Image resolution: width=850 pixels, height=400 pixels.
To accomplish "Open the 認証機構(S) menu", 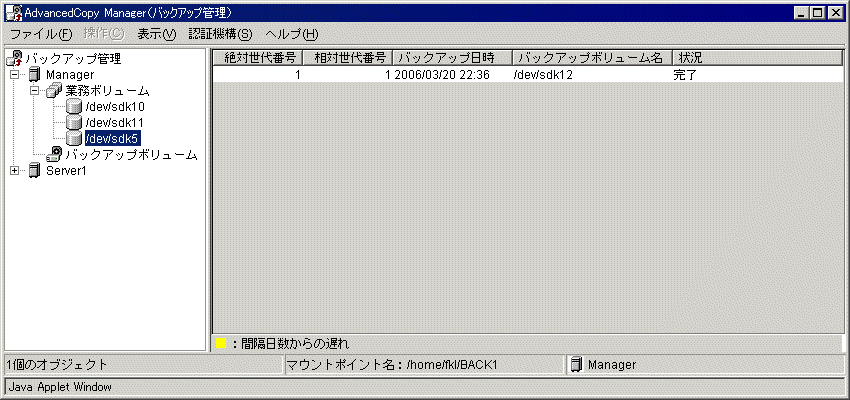I will (x=221, y=34).
